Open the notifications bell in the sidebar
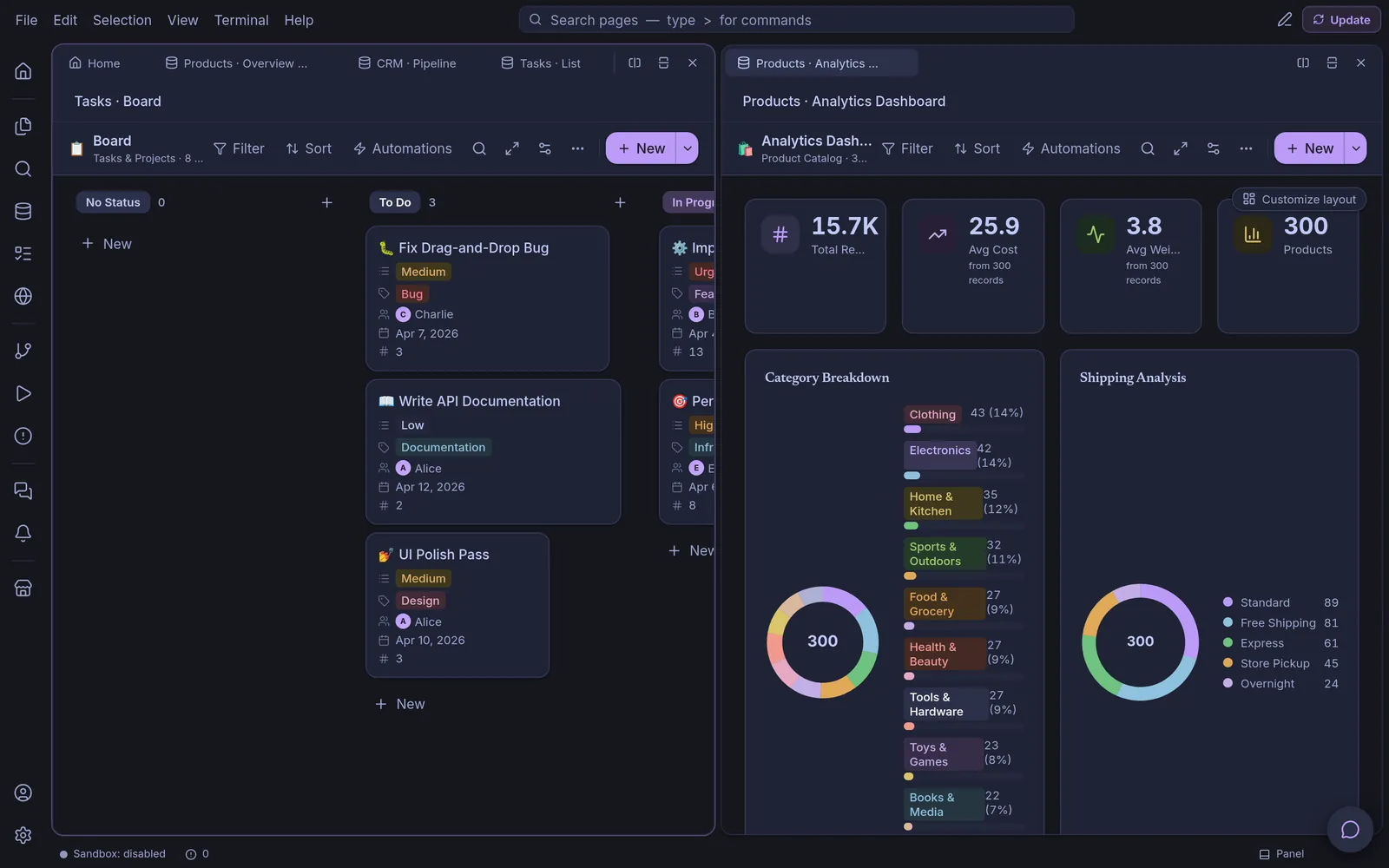This screenshot has width=1389, height=868. [23, 533]
